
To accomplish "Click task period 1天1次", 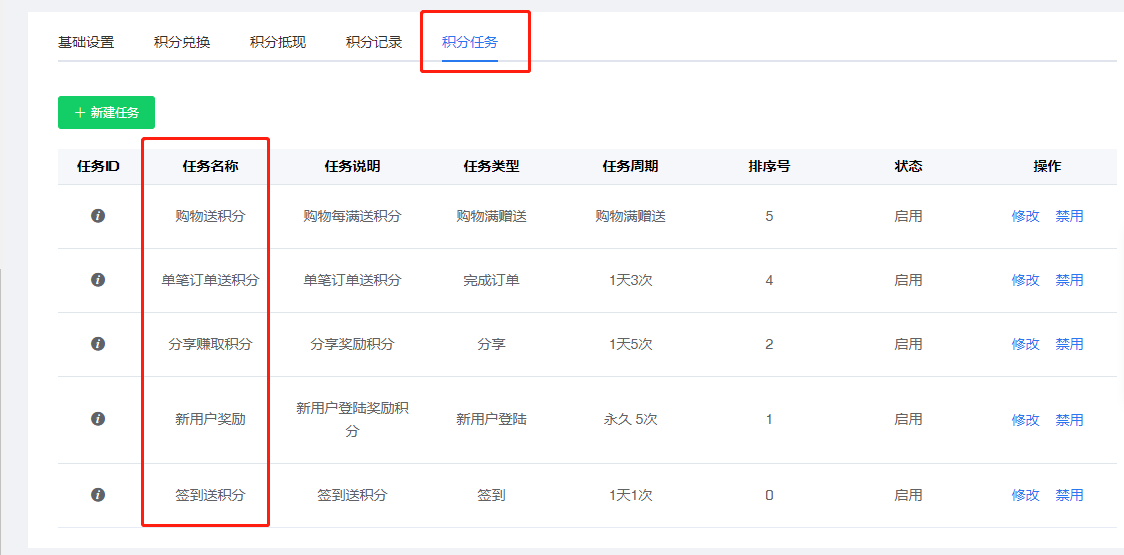I will coord(630,494).
